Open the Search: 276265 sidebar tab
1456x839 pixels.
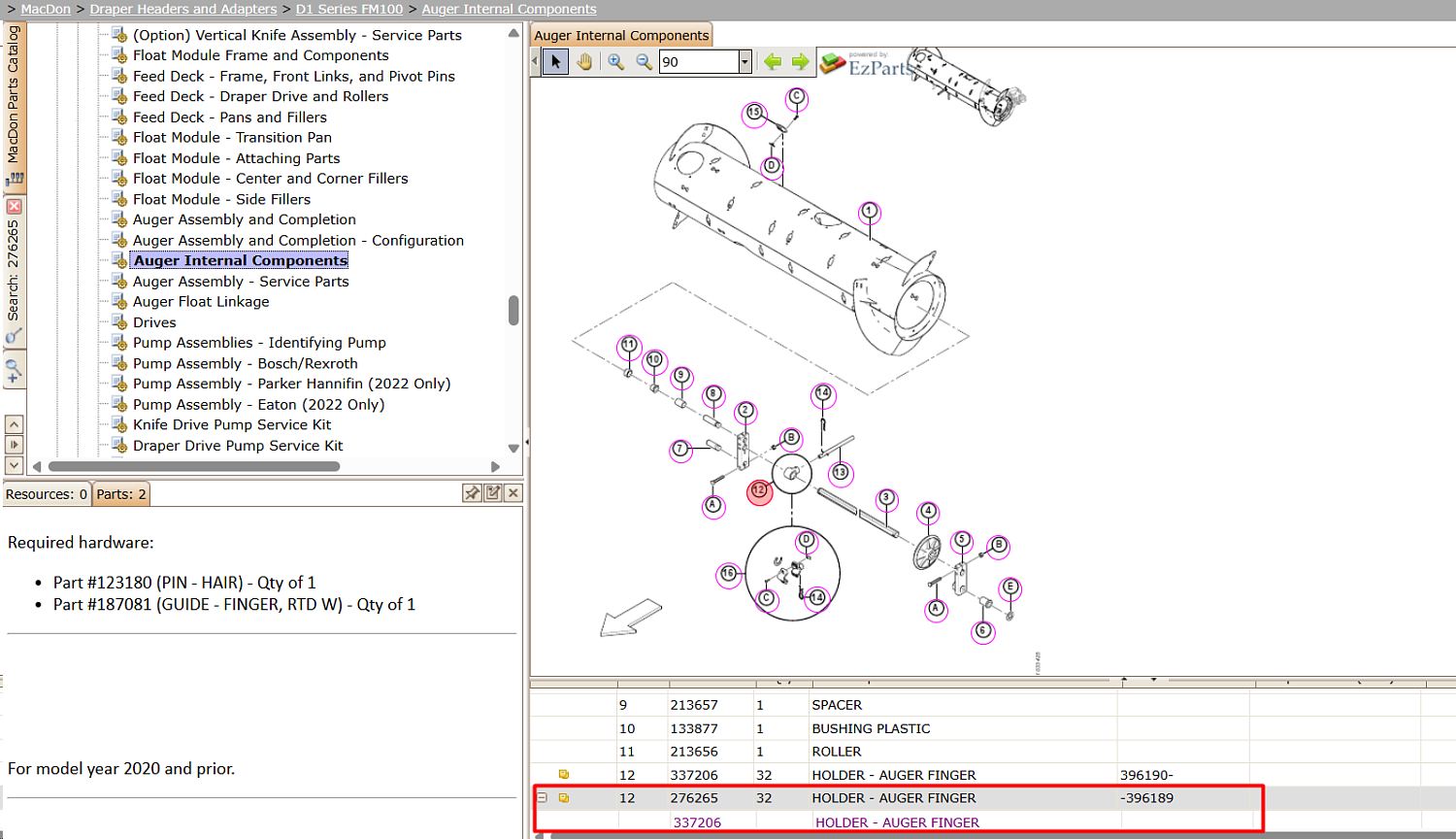click(14, 270)
